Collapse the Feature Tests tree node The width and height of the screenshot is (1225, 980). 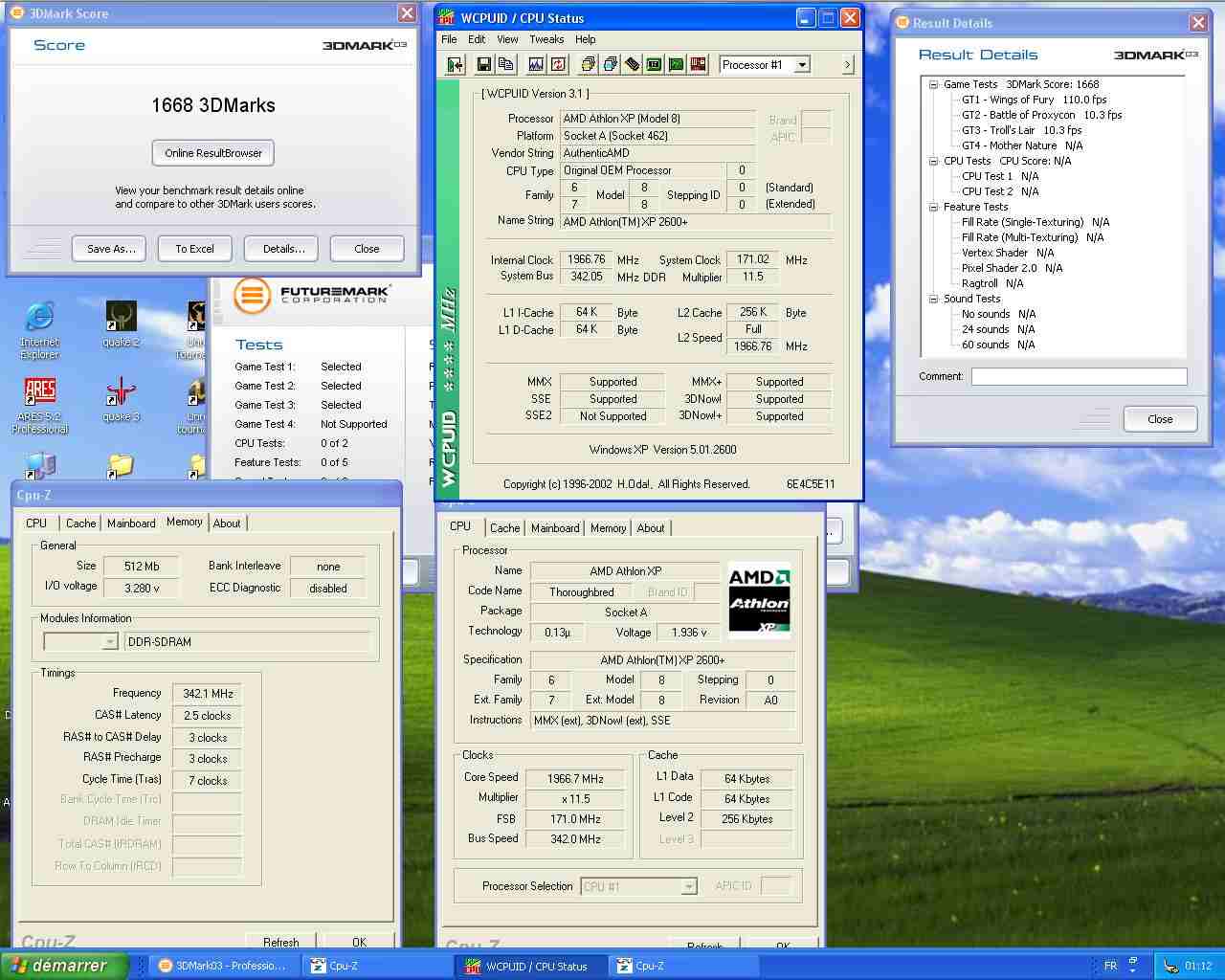point(933,207)
